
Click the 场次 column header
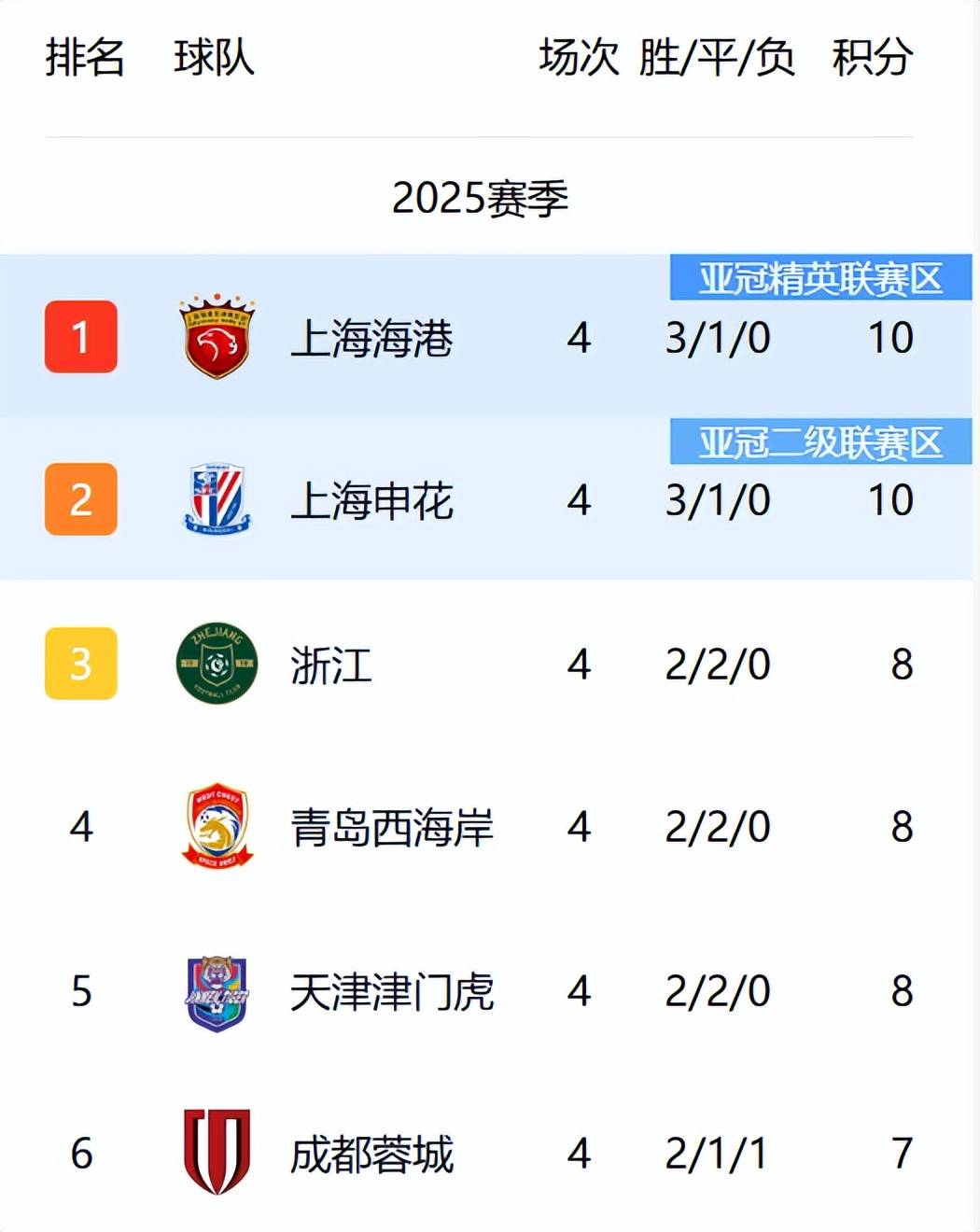point(579,58)
